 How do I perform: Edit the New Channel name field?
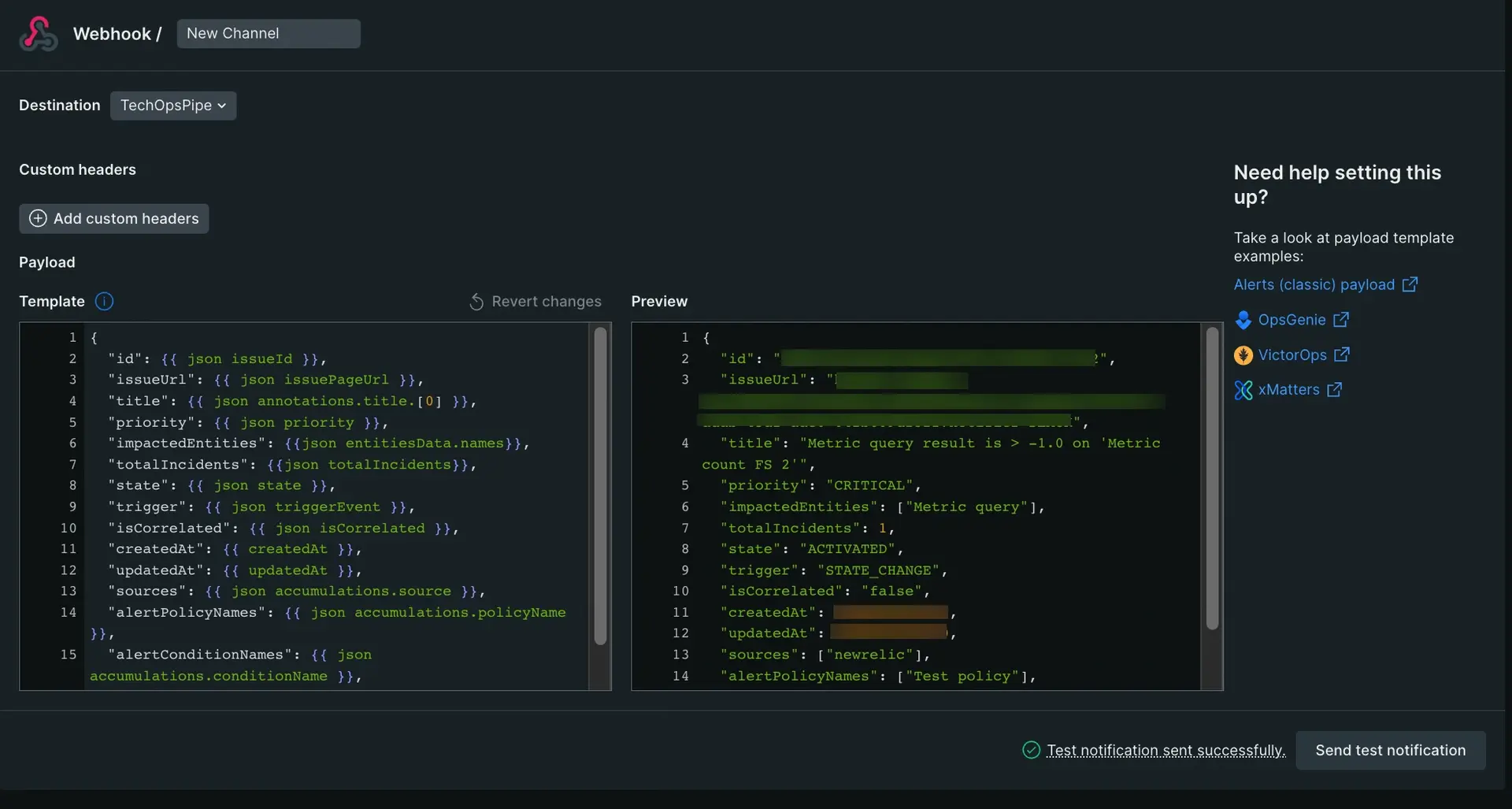pyautogui.click(x=268, y=34)
